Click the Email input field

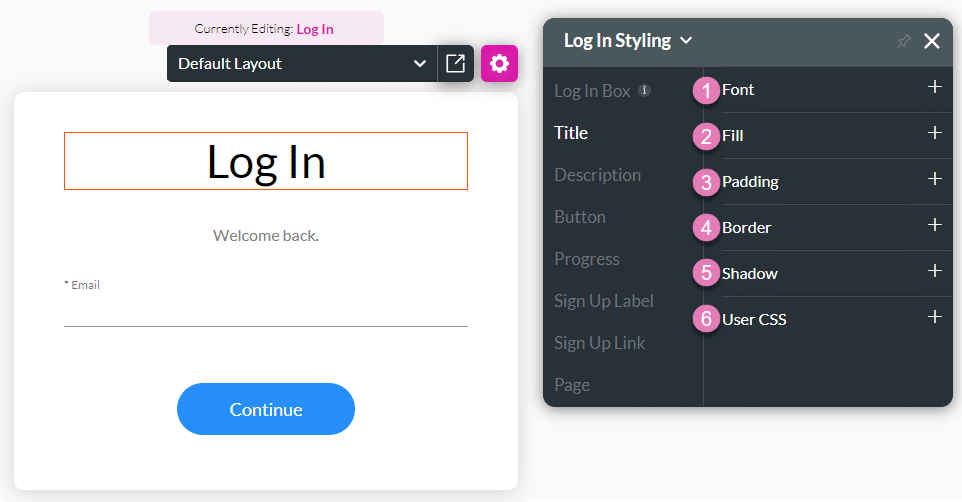click(x=266, y=311)
